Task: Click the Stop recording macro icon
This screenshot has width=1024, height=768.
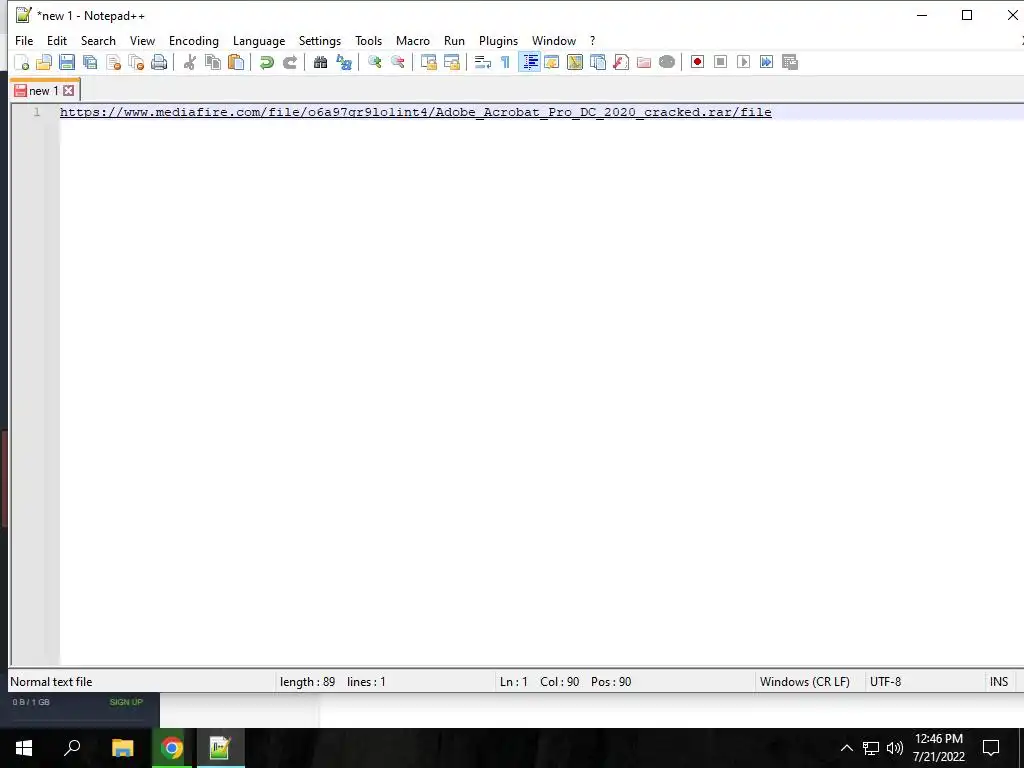Action: pos(720,62)
